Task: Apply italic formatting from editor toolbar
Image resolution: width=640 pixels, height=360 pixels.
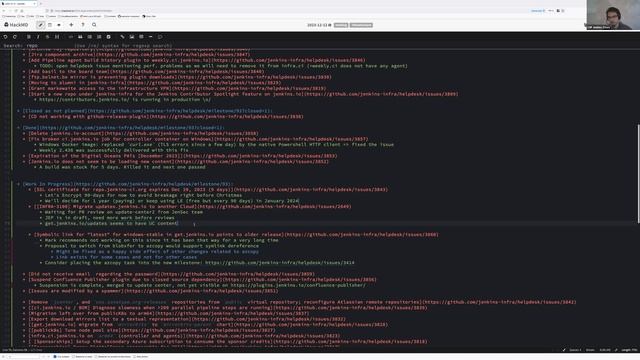Action: [38, 37]
